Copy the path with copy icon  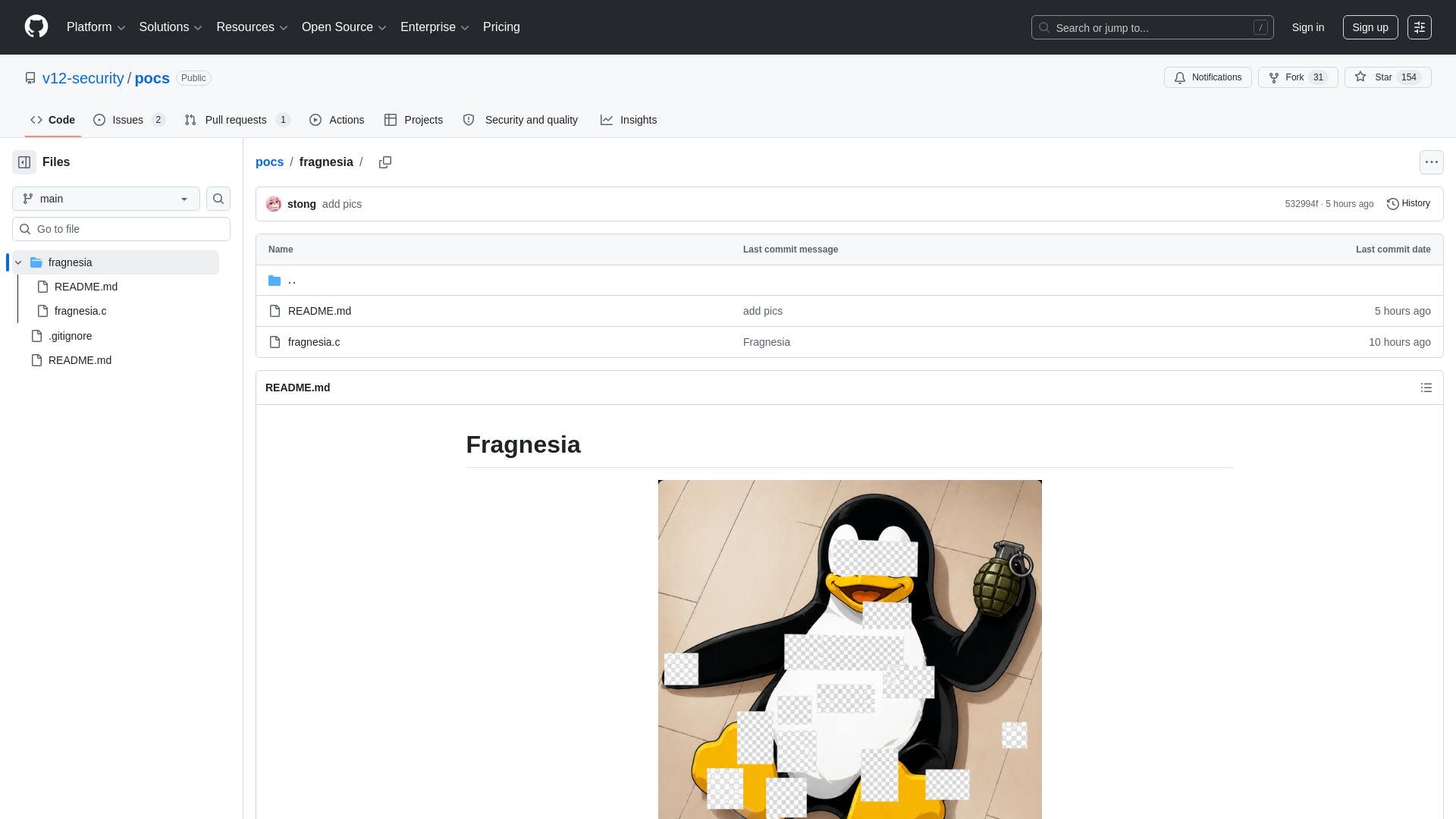pos(385,162)
